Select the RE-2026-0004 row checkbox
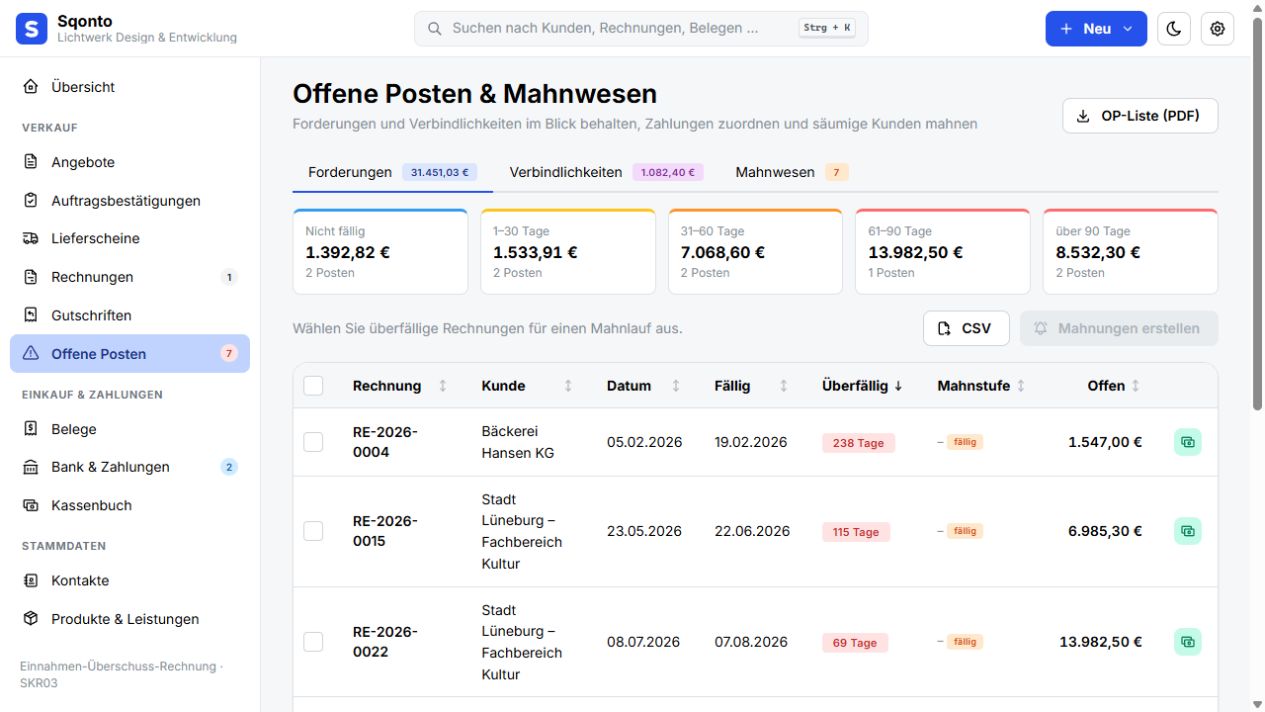 point(313,442)
